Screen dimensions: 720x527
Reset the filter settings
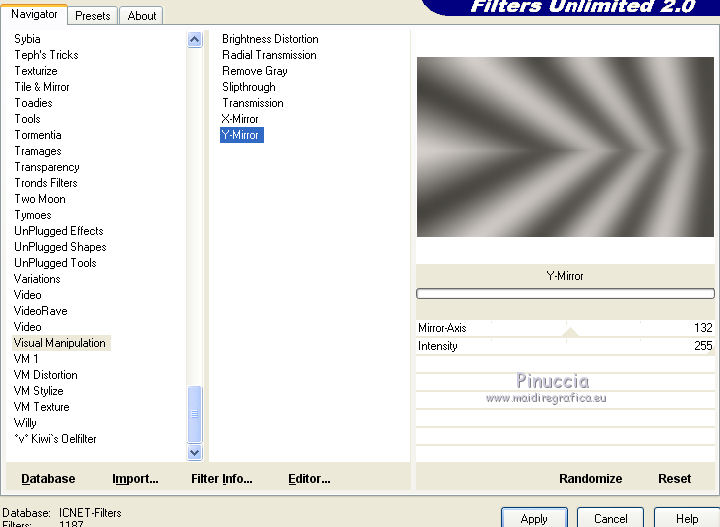tap(674, 479)
